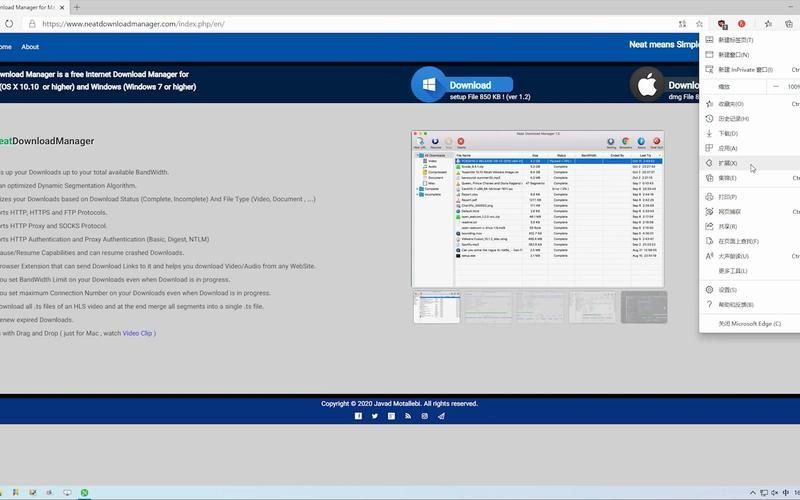The width and height of the screenshot is (800, 500).
Task: Click the red circle extension icon
Action: [x=742, y=24]
